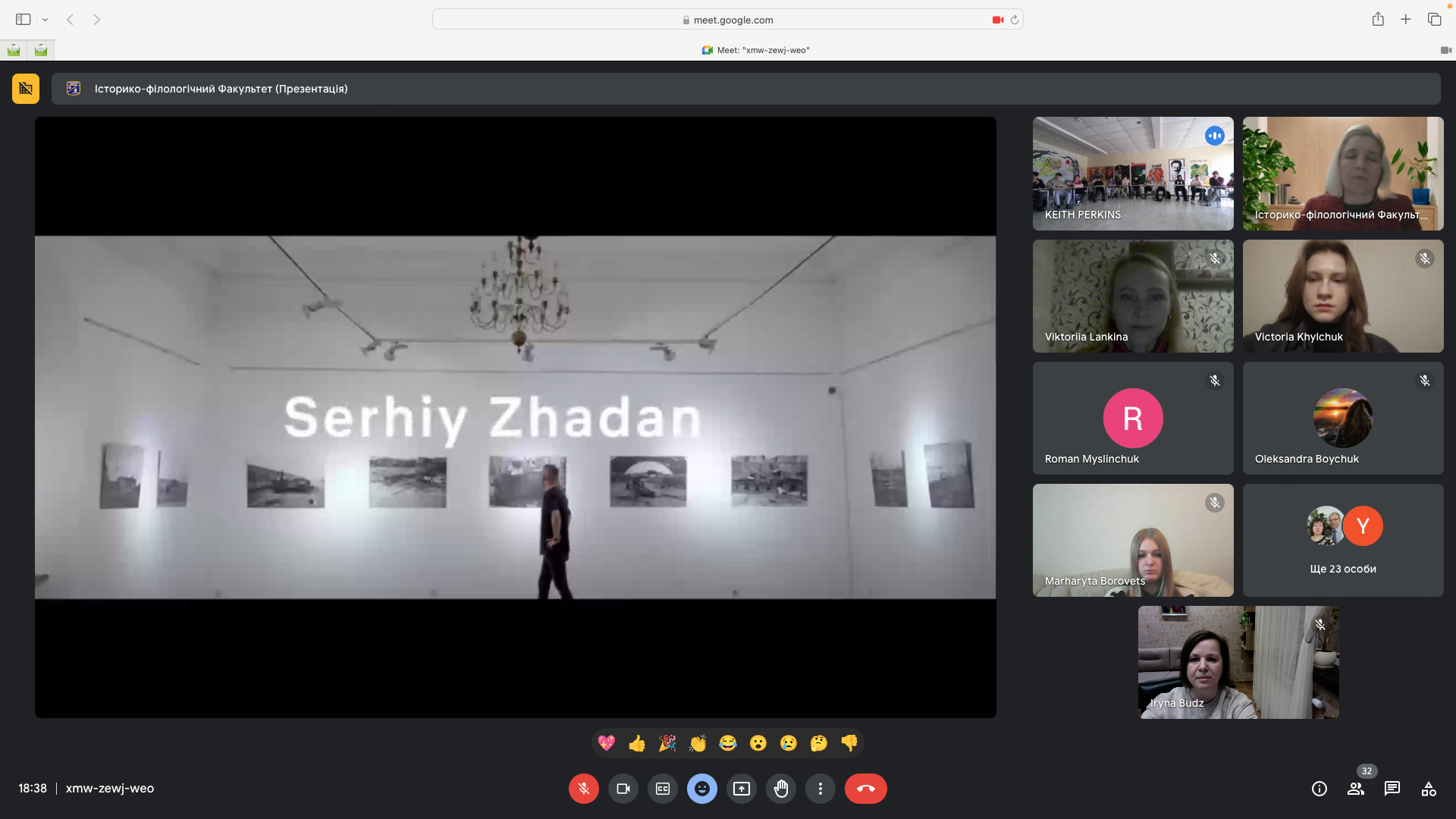Open the activities panel
Image resolution: width=1456 pixels, height=819 pixels.
click(1429, 789)
